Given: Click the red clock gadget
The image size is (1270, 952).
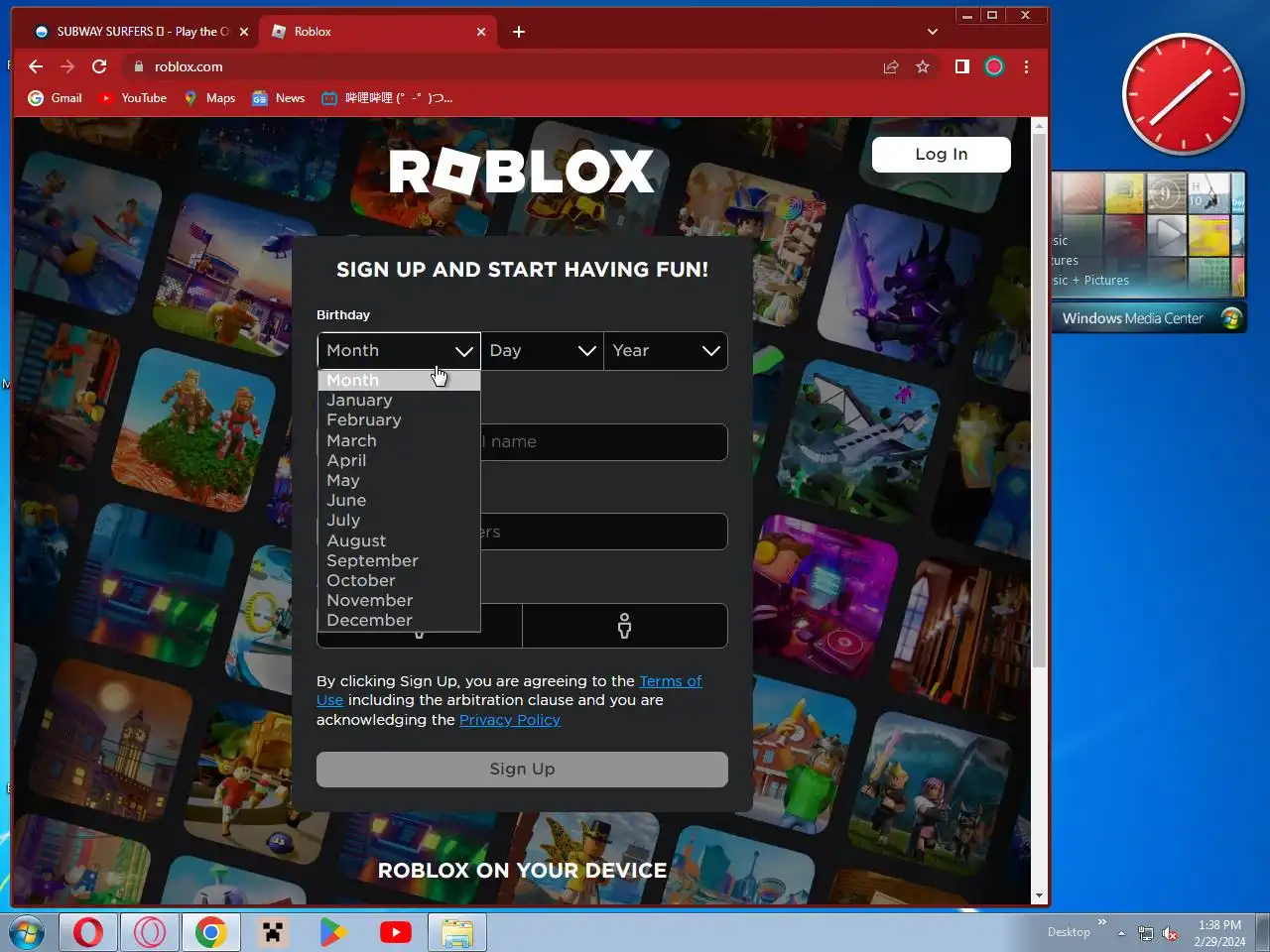Looking at the screenshot, I should click(x=1184, y=94).
